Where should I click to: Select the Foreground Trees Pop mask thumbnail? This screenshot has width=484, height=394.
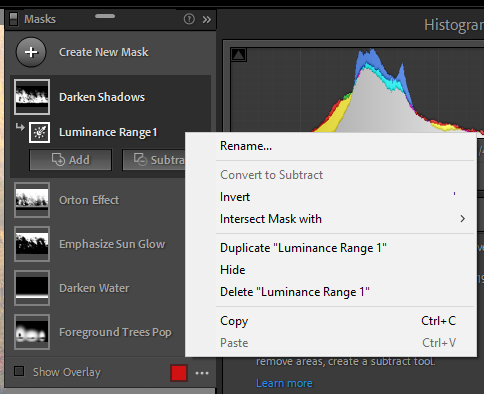32,332
